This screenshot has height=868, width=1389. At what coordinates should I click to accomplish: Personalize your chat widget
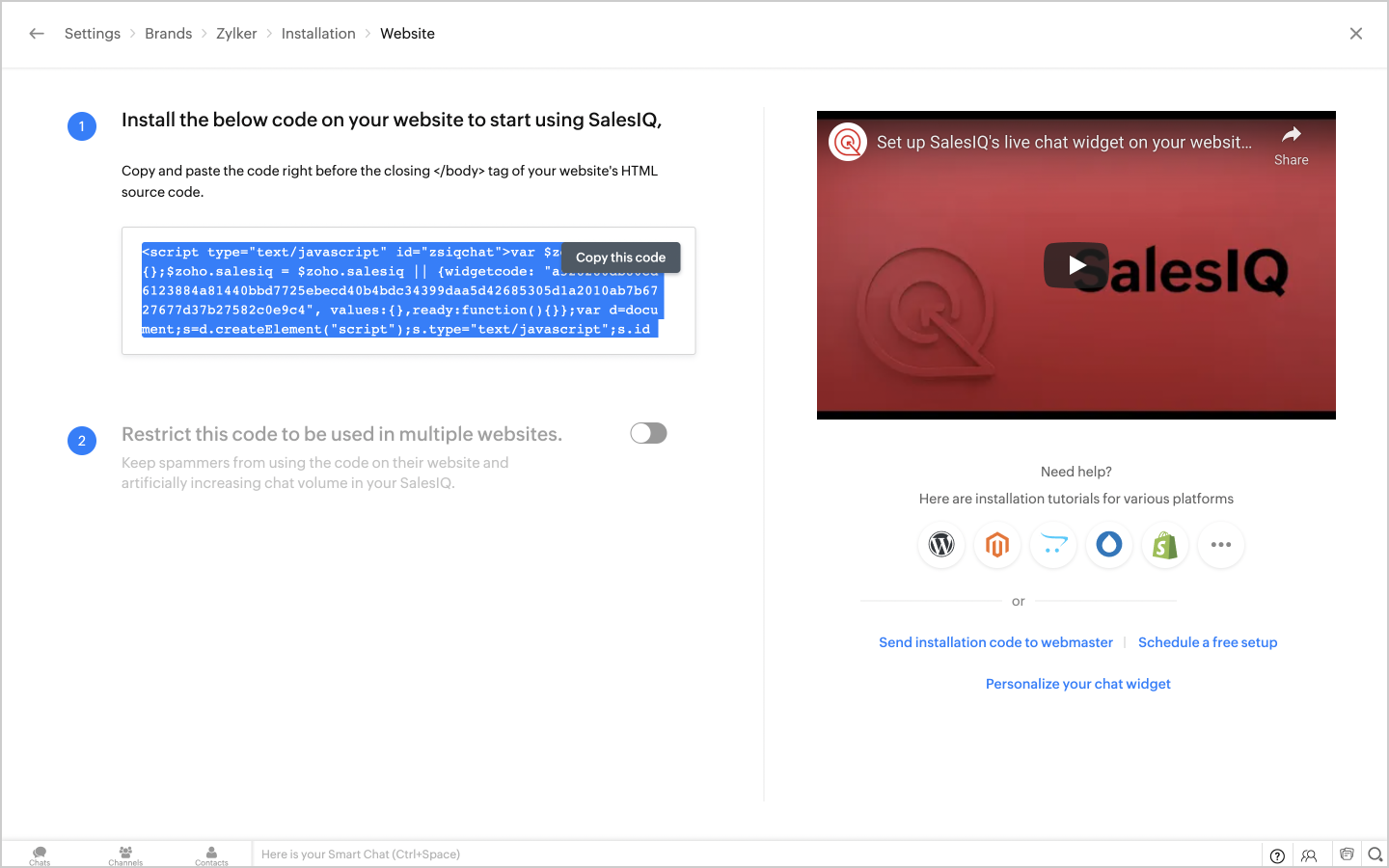pos(1077,684)
